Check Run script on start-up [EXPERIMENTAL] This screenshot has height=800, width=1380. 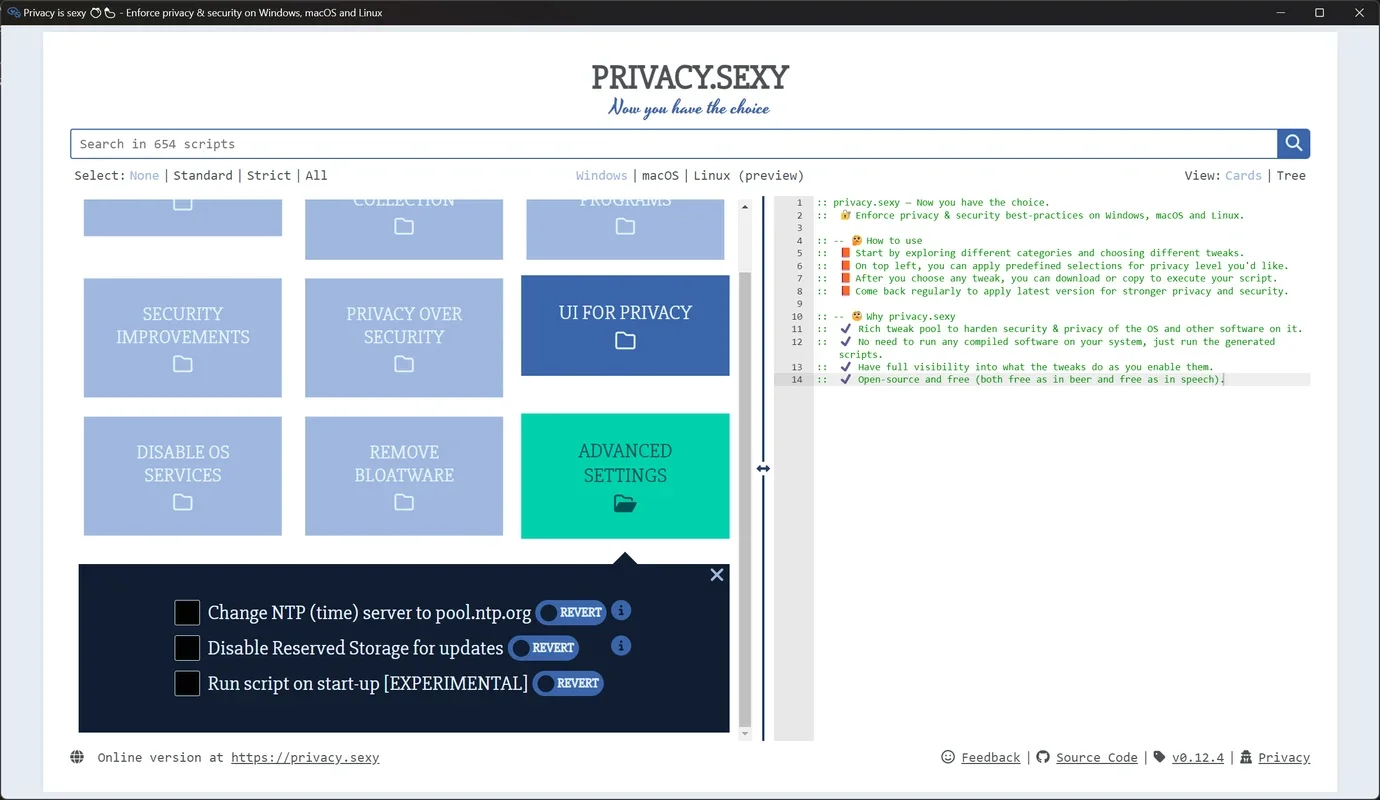click(187, 684)
